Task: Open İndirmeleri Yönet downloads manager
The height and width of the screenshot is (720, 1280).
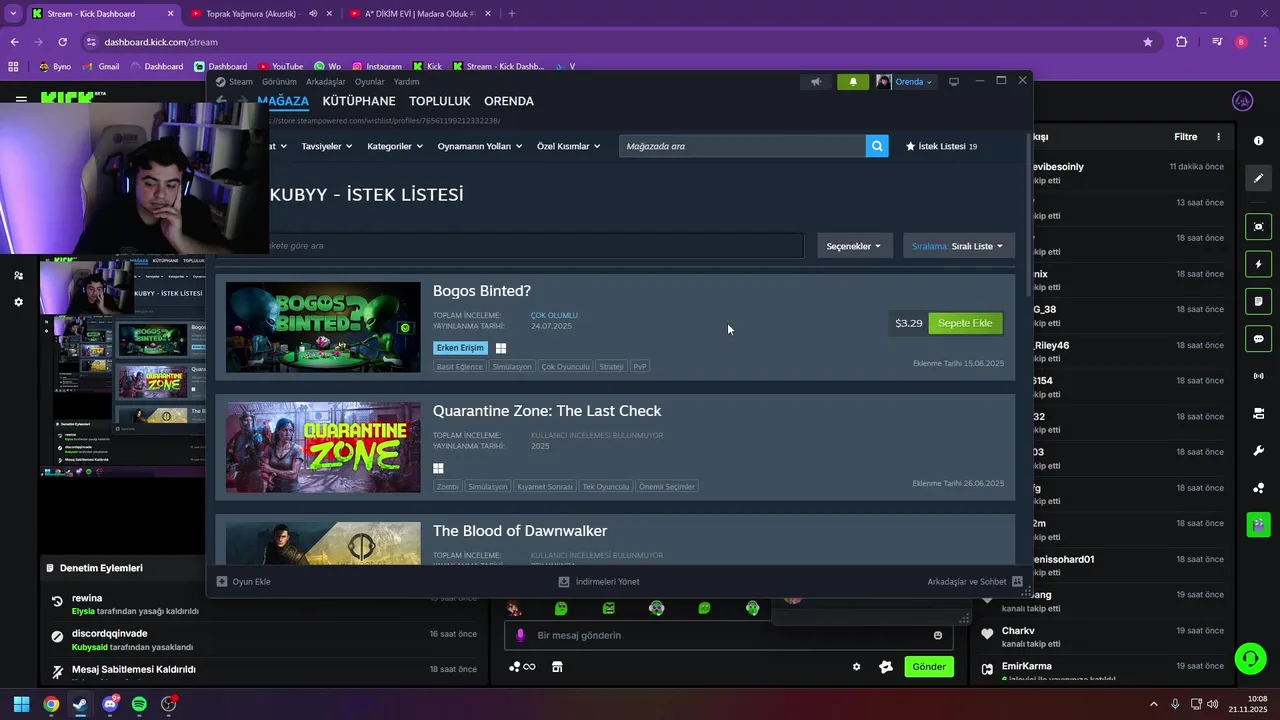Action: pos(599,582)
